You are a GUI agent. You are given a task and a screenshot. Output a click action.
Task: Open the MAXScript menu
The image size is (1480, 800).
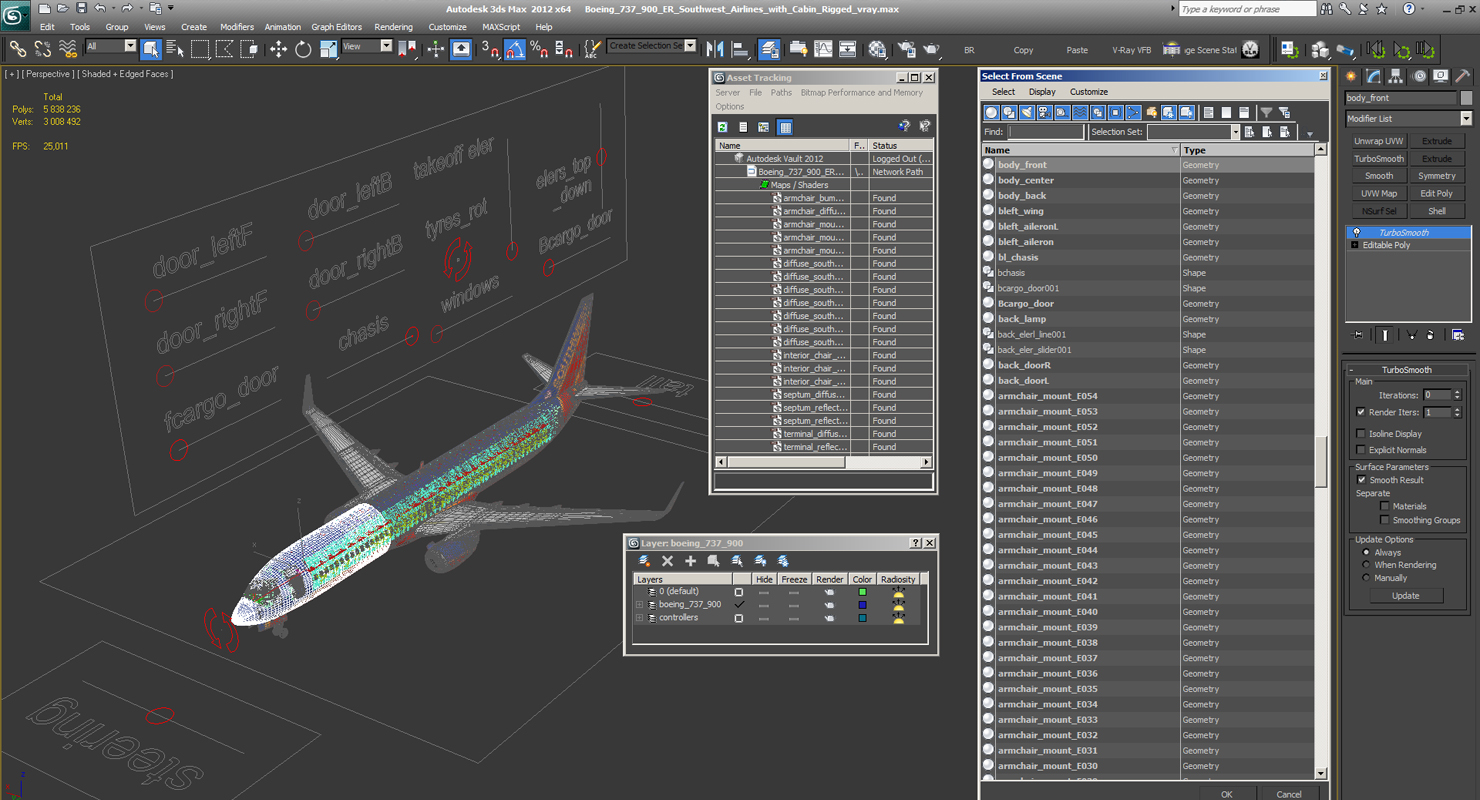501,27
